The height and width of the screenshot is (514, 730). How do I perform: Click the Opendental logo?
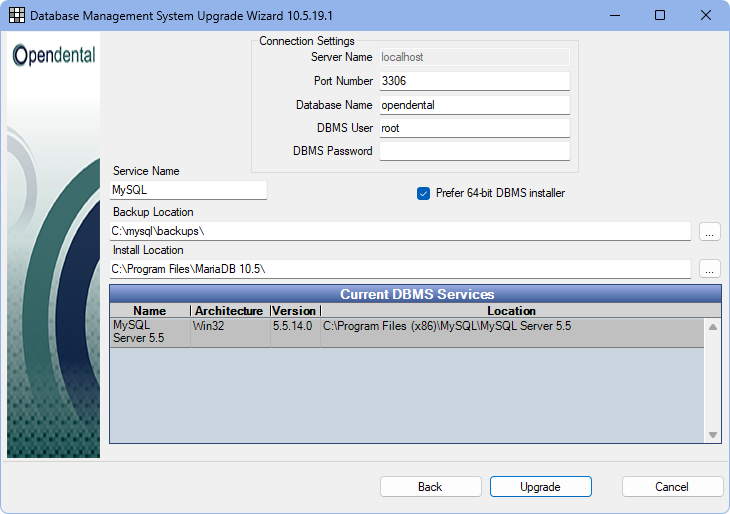[x=54, y=55]
